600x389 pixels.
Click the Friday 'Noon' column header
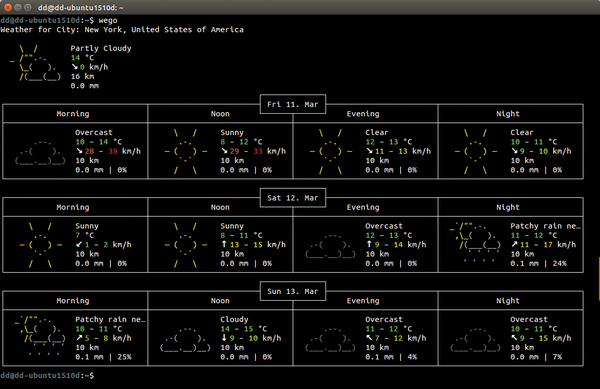click(x=220, y=114)
